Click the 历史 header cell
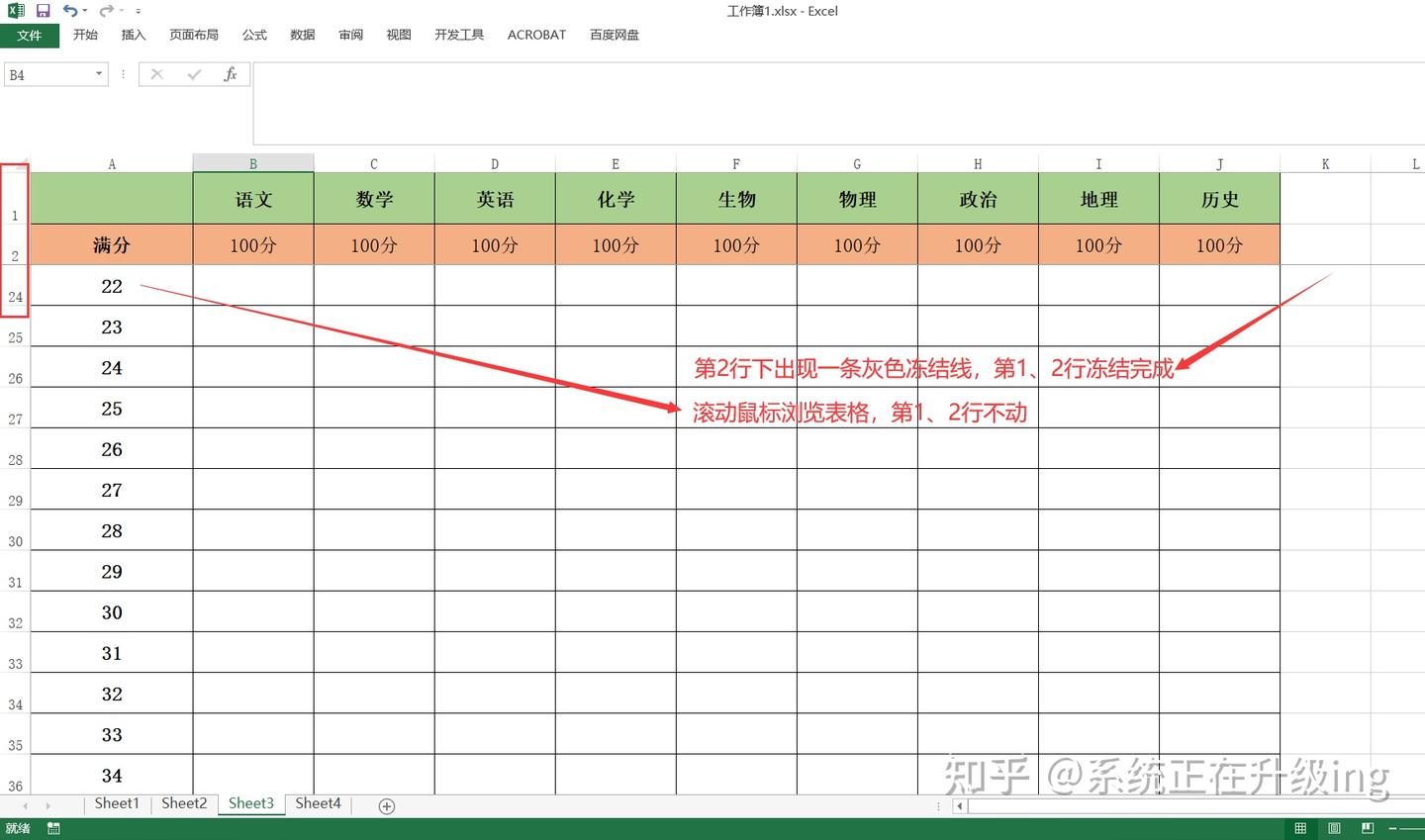 (x=1219, y=199)
